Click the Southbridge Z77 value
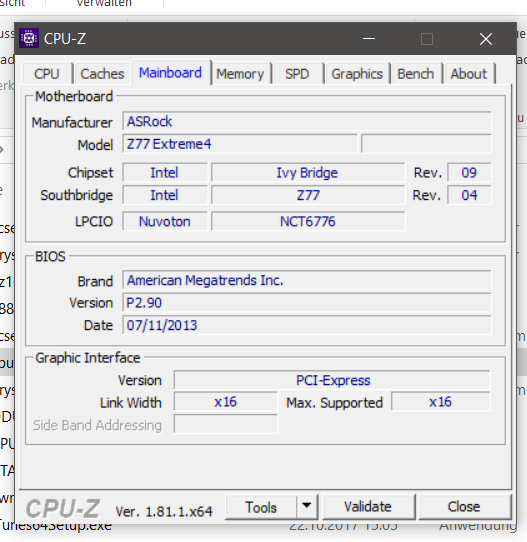The height and width of the screenshot is (542, 527). pos(308,195)
